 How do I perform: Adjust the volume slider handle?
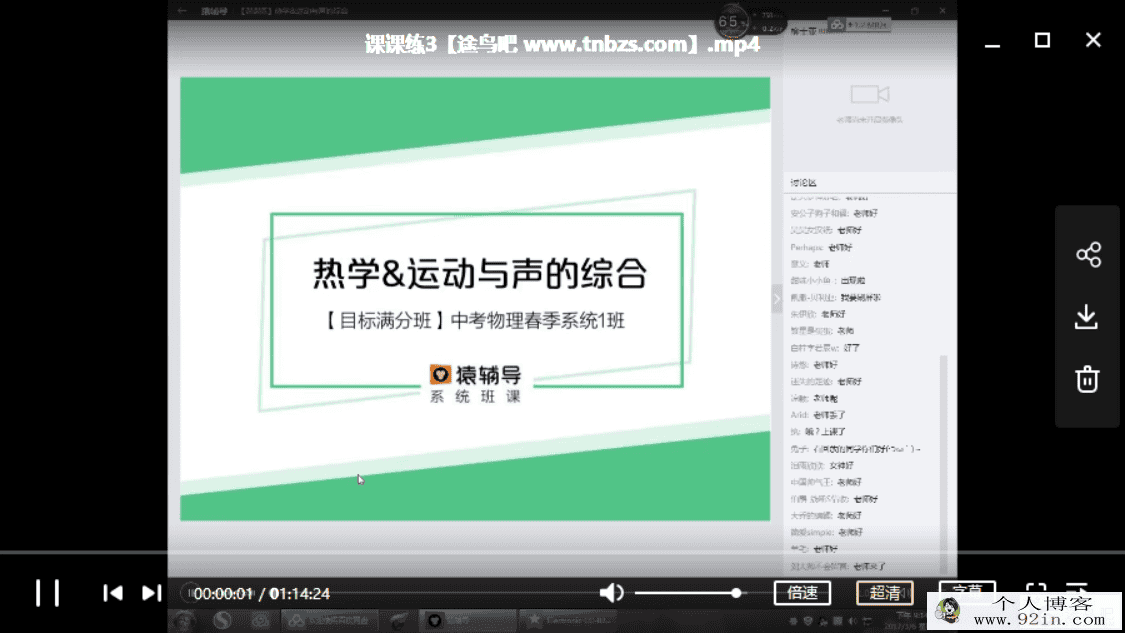736,593
